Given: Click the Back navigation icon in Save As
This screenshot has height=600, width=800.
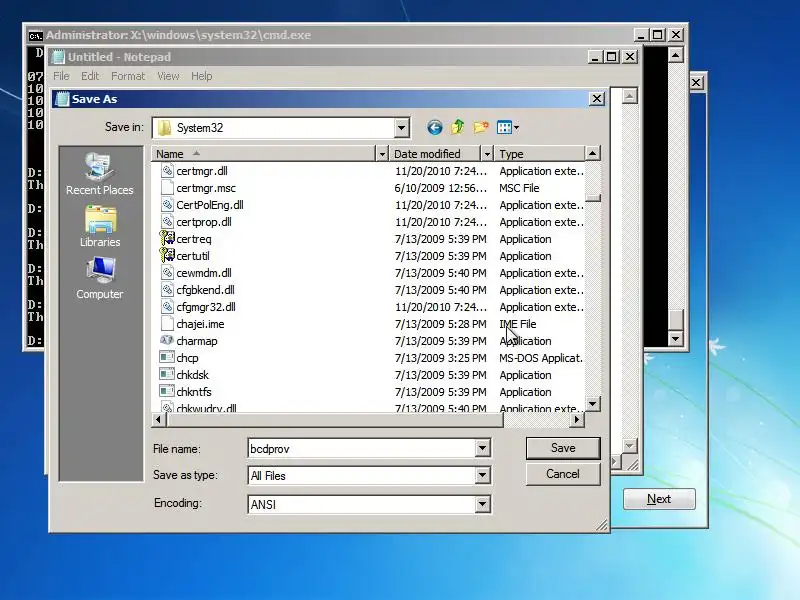Looking at the screenshot, I should point(434,127).
